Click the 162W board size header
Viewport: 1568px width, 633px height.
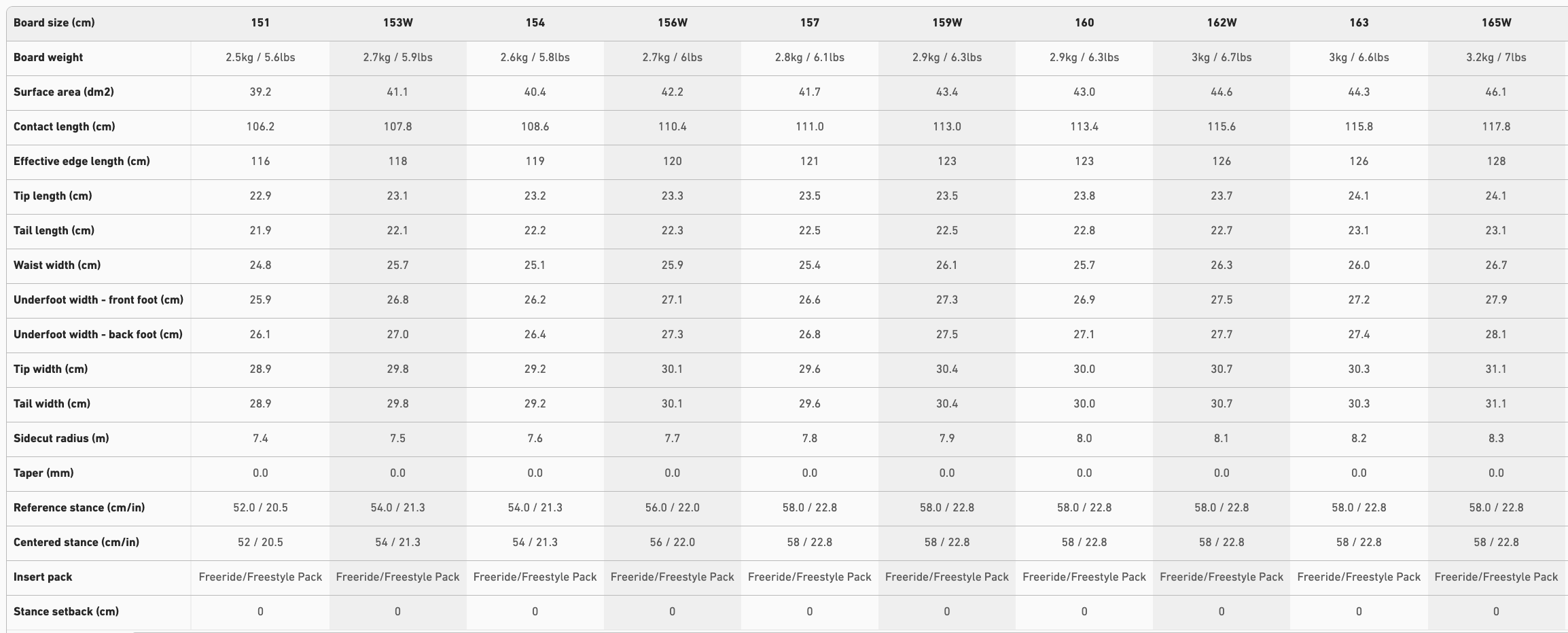click(1221, 22)
